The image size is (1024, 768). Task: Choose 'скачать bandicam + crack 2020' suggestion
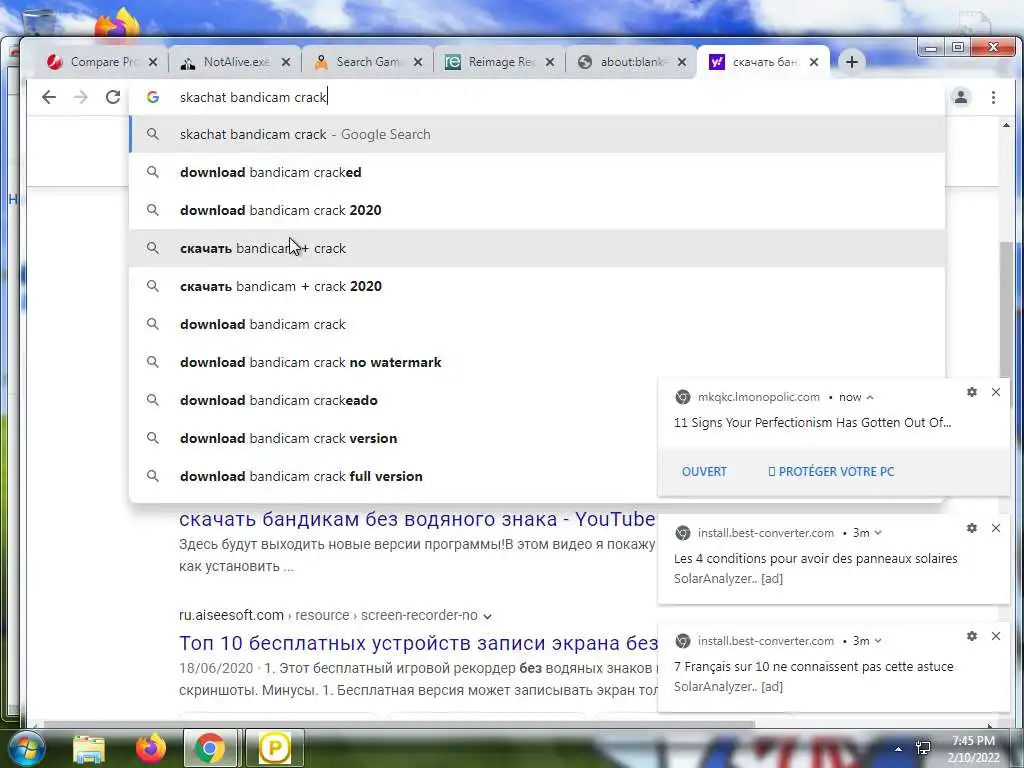537,286
